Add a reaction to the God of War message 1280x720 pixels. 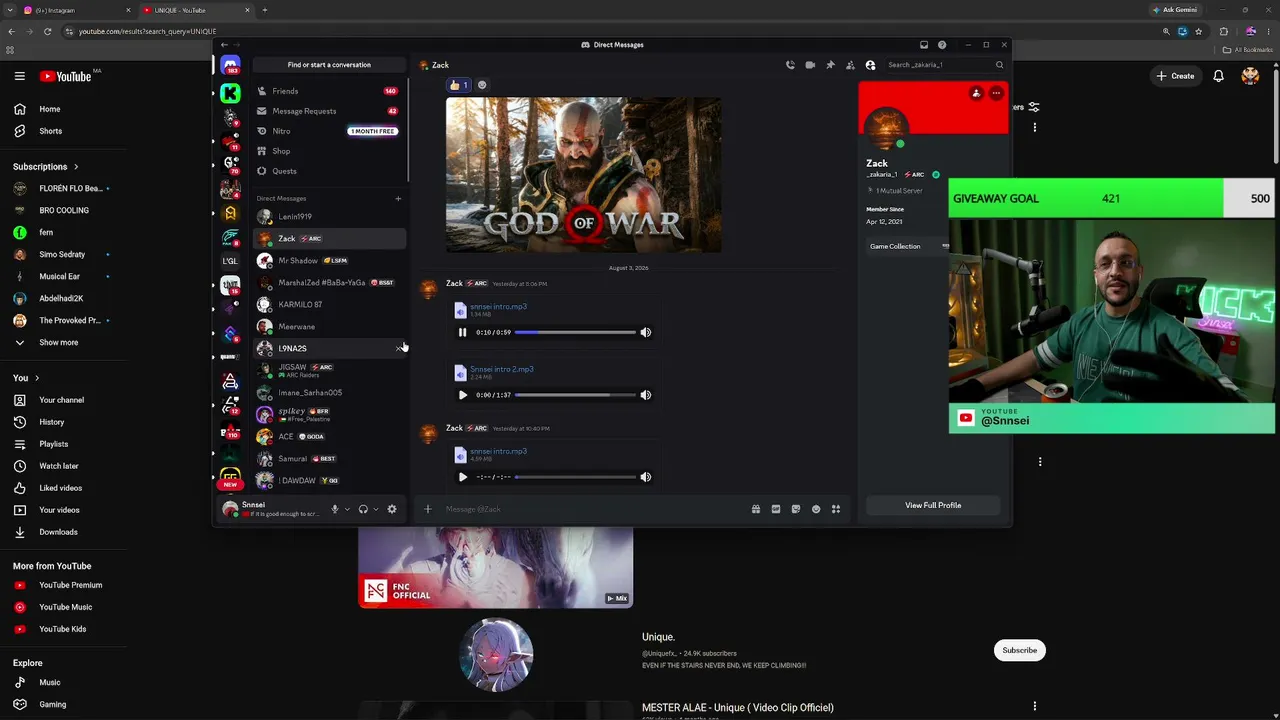[482, 85]
